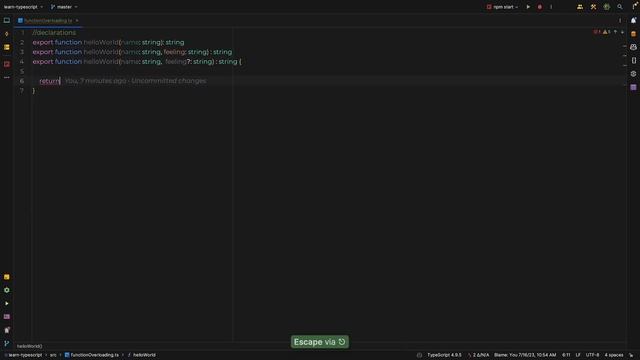Click learn-typescript in the breadcrumb bar
The image size is (640, 360).
25,355
